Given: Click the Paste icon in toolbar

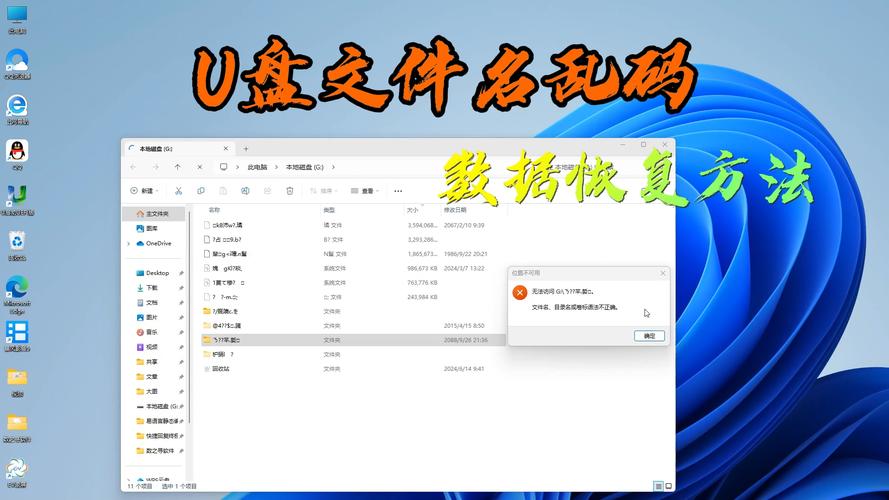Looking at the screenshot, I should (223, 191).
